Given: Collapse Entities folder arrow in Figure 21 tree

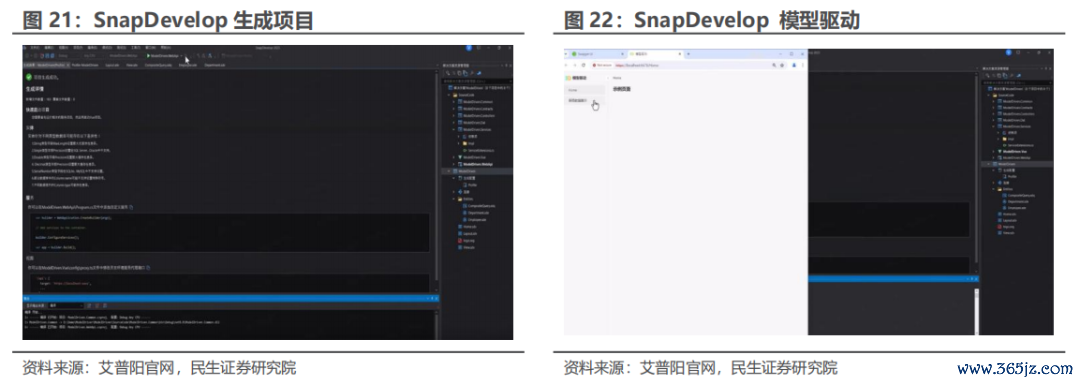Looking at the screenshot, I should 454,198.
